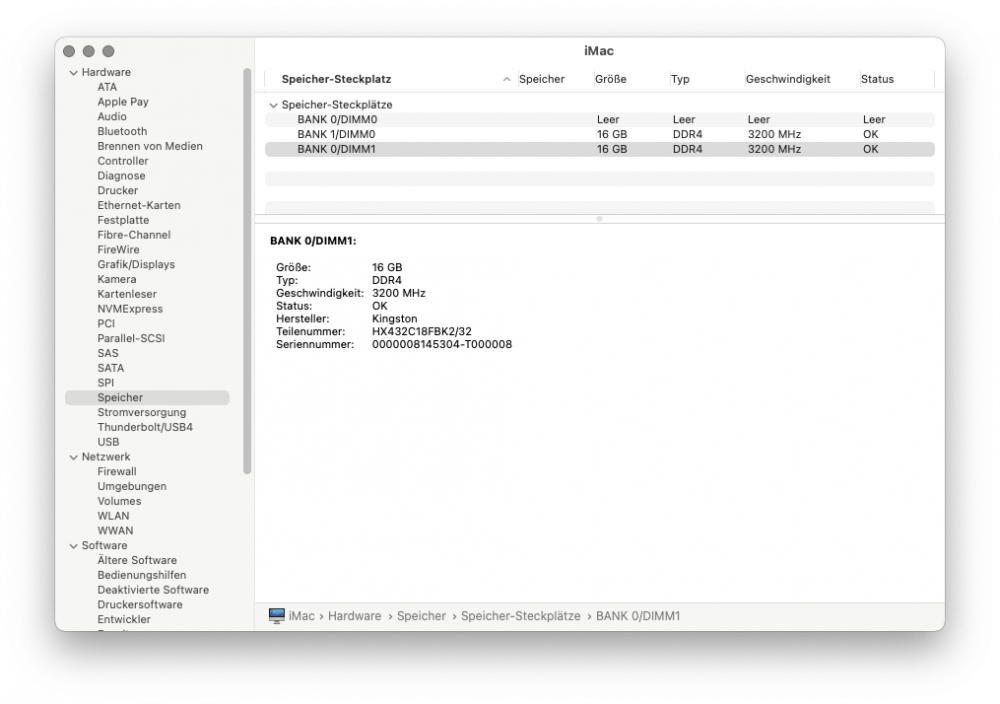Click Speicher-Steckplätze in the path bar
Image resolution: width=1000 pixels, height=704 pixels.
[x=520, y=616]
